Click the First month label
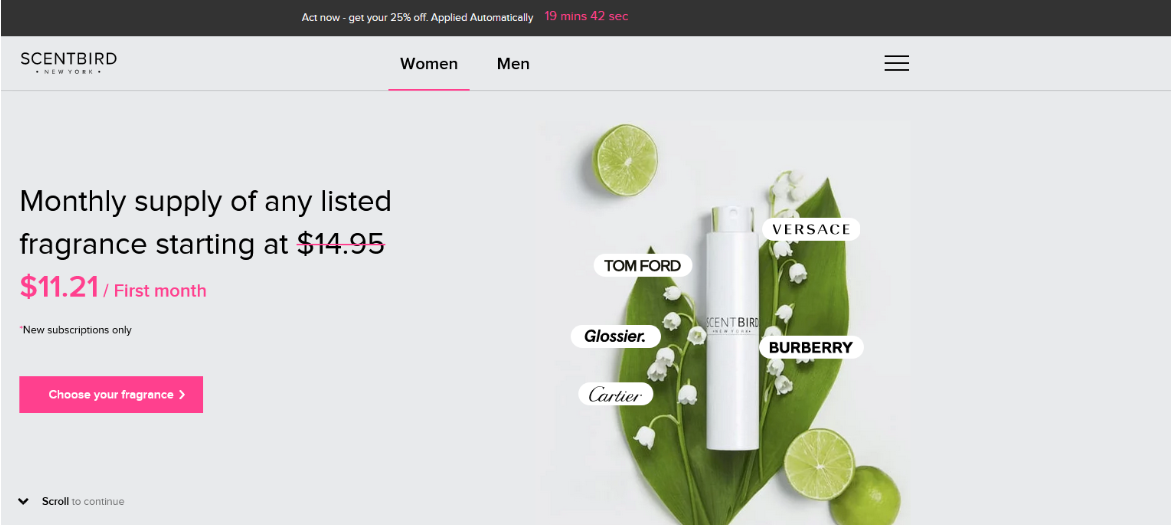 tap(160, 291)
